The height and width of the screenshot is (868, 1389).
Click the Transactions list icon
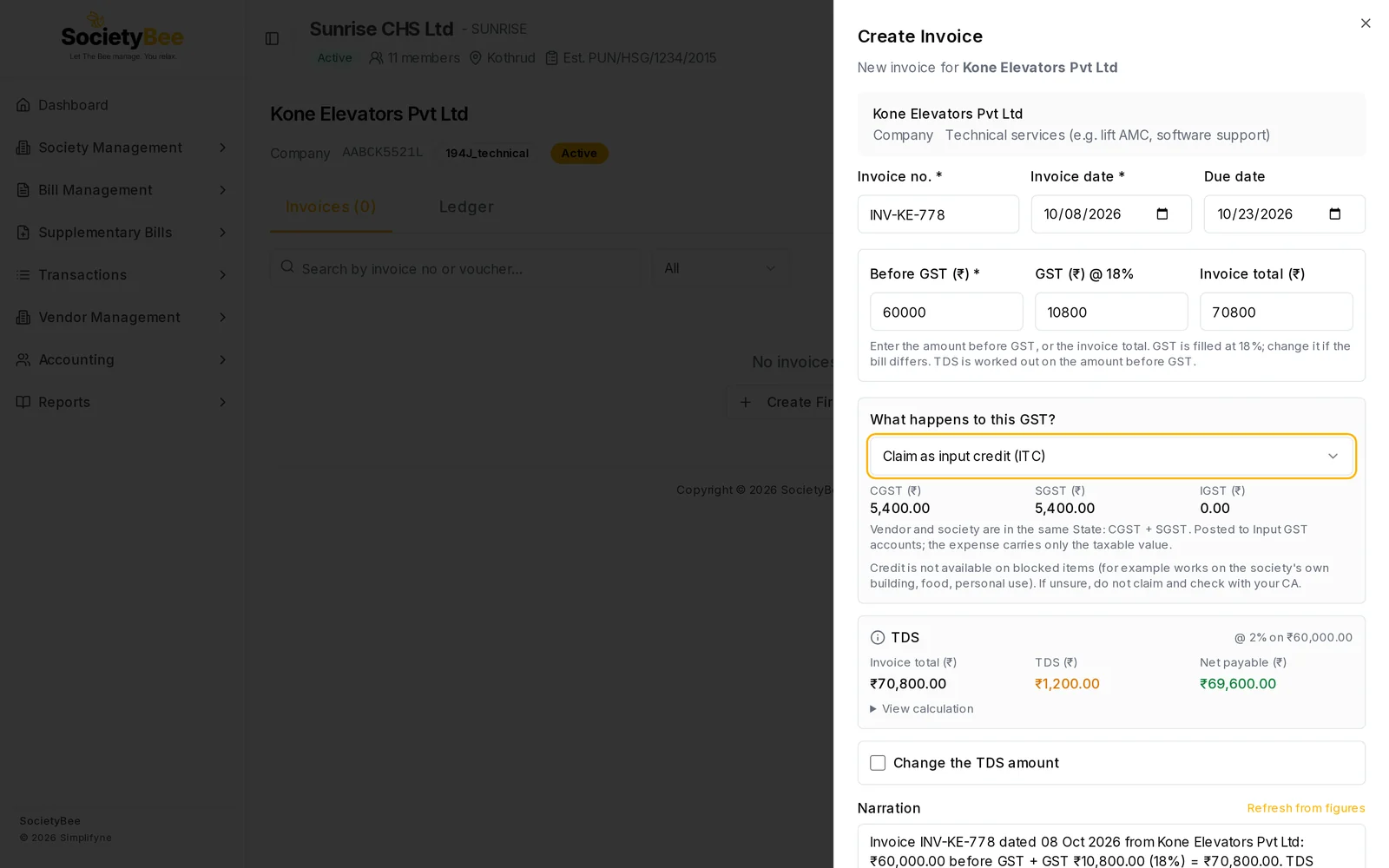tap(23, 275)
